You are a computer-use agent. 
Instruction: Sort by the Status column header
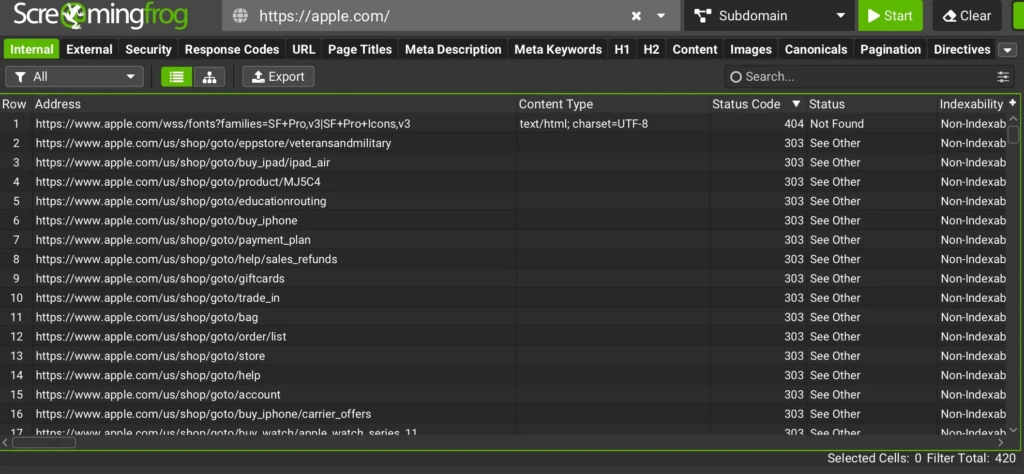tap(826, 104)
